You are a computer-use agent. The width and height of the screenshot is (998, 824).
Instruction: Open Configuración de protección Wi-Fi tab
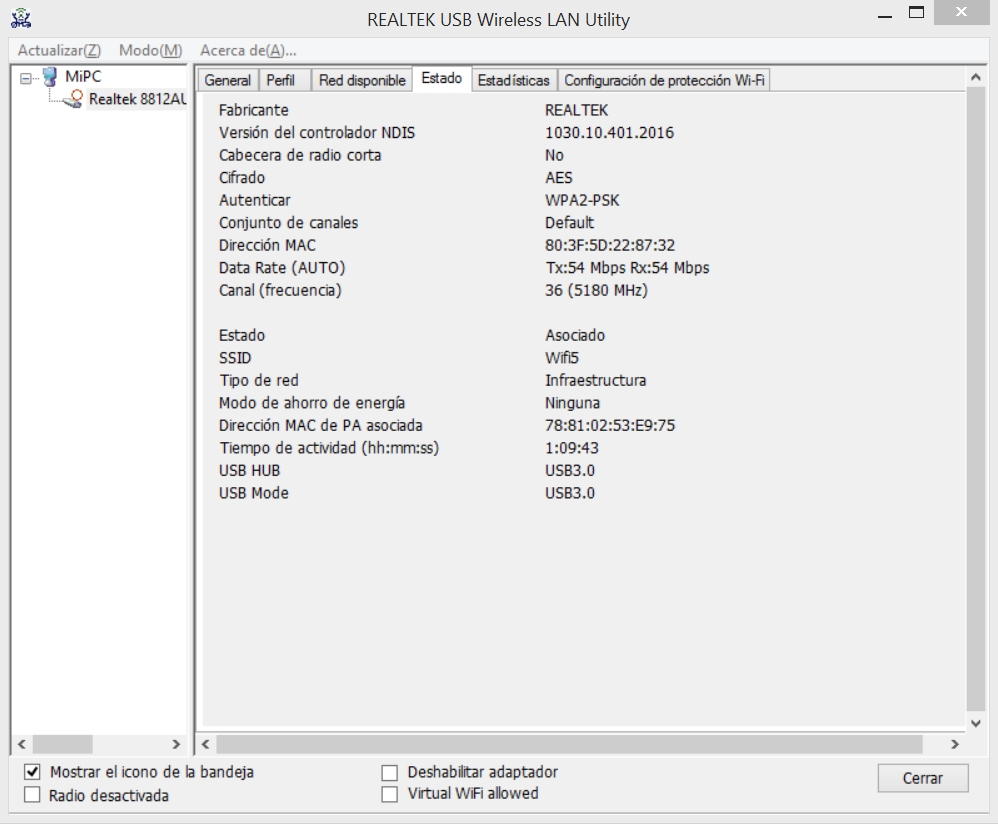pyautogui.click(x=664, y=80)
